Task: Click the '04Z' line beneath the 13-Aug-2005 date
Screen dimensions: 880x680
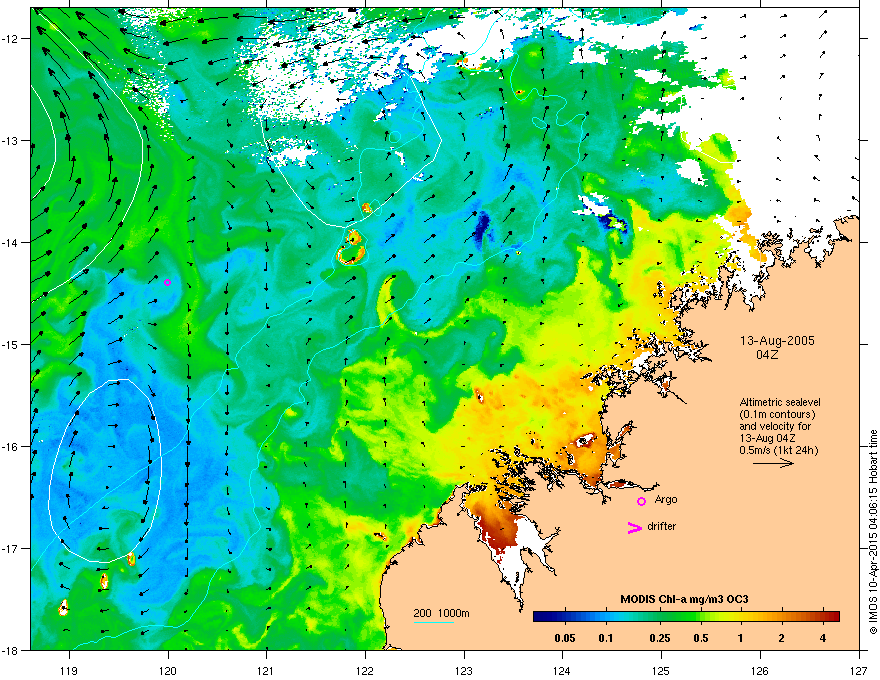Action: point(767,355)
